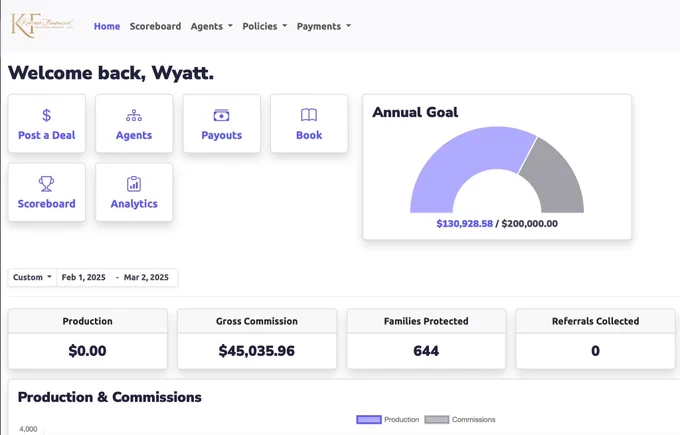The width and height of the screenshot is (680, 435).
Task: Click the Families Protected value 644
Action: coord(426,351)
